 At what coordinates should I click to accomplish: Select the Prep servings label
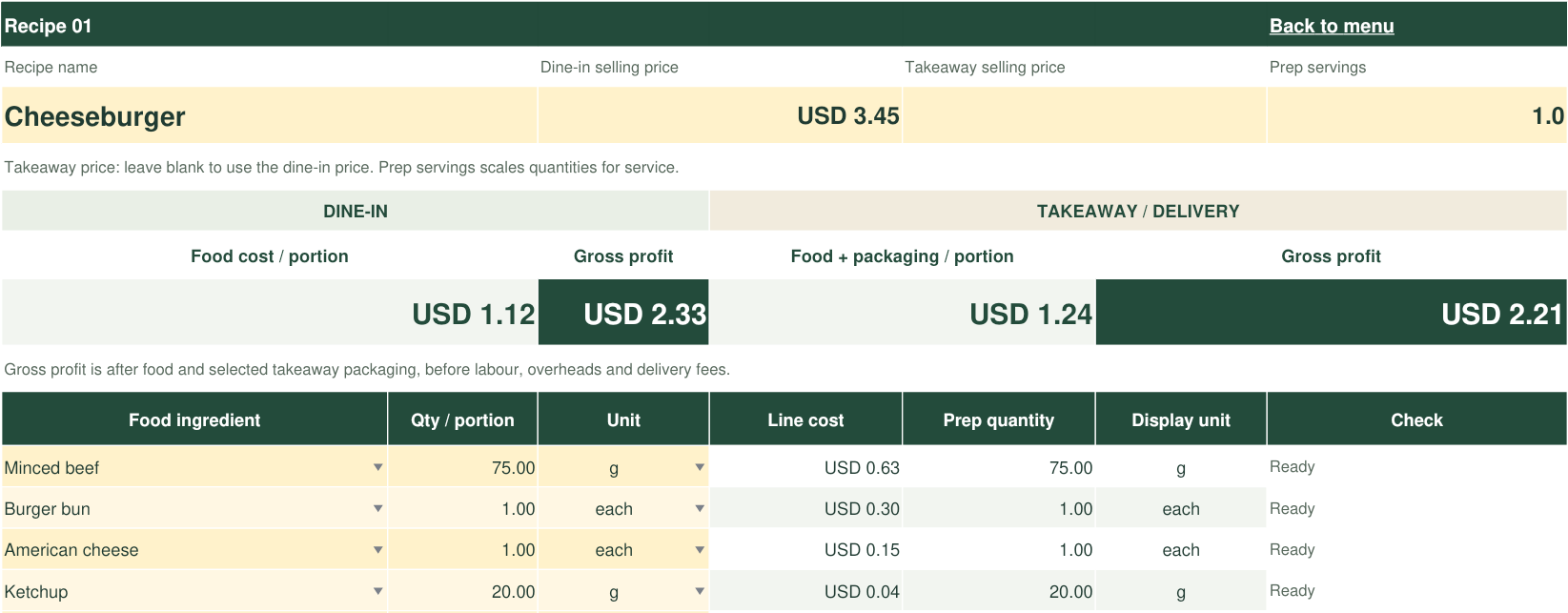click(1317, 67)
